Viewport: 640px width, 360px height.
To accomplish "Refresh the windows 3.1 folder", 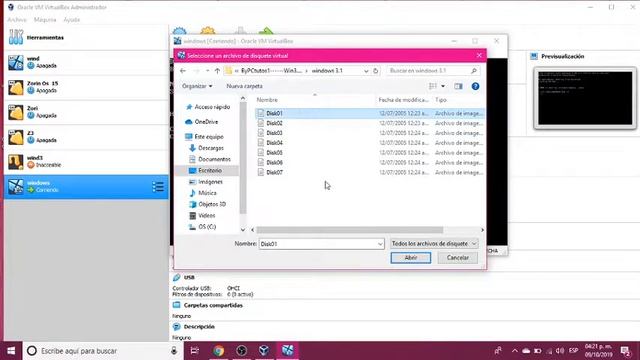I will [x=376, y=71].
